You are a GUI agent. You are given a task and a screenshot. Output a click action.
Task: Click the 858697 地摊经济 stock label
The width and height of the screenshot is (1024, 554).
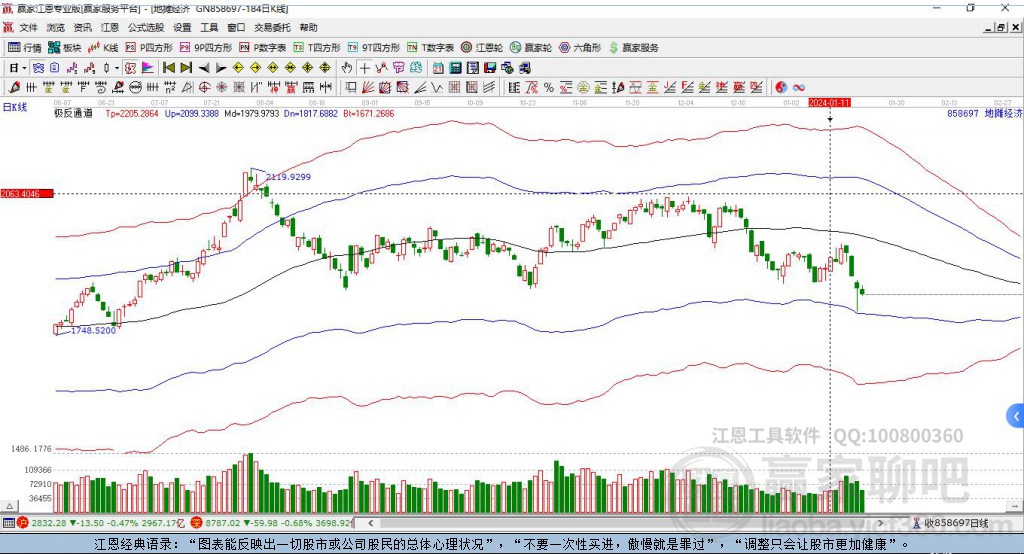point(984,113)
